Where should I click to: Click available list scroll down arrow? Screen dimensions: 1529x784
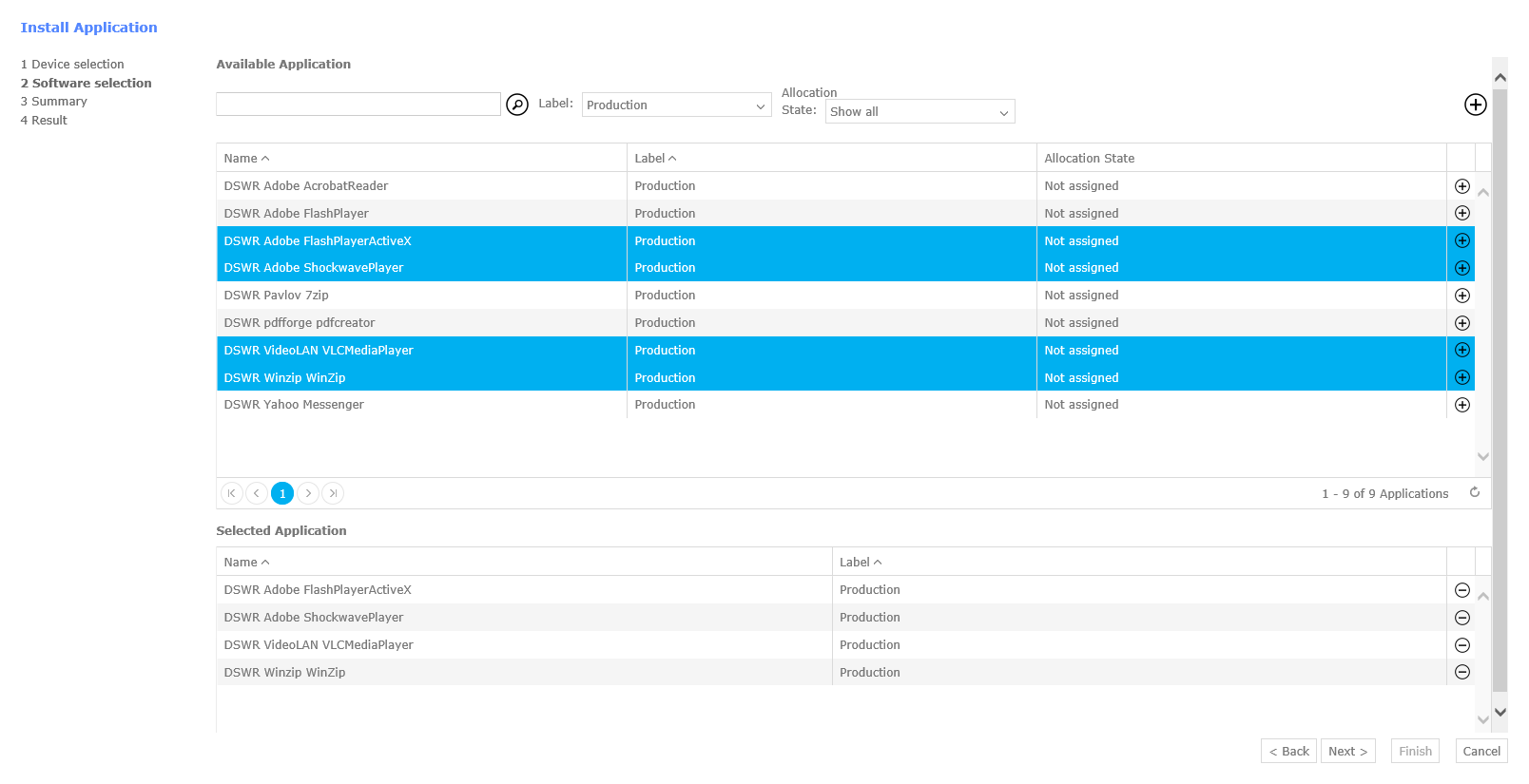[1483, 457]
